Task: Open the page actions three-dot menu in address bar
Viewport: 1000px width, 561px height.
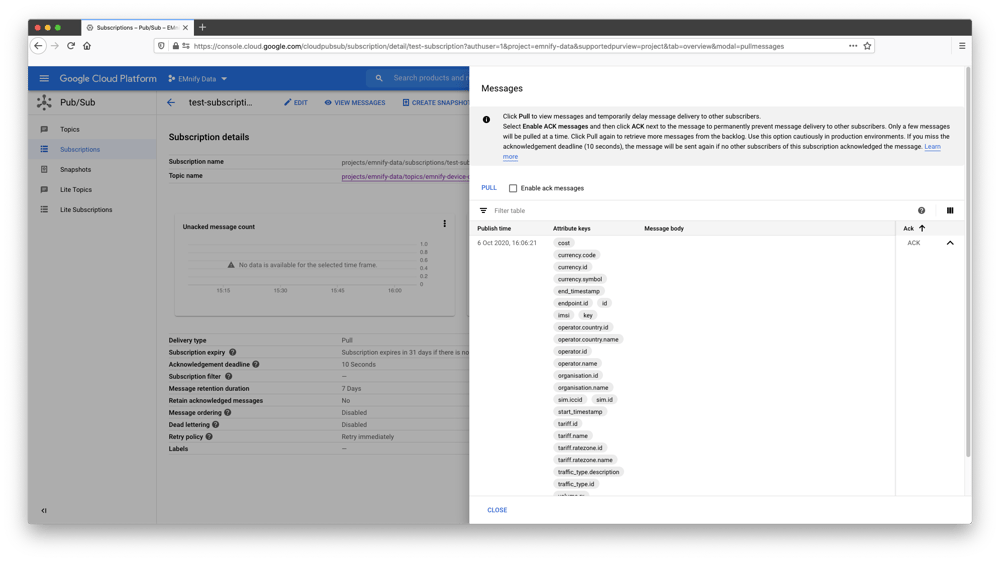Action: (853, 46)
